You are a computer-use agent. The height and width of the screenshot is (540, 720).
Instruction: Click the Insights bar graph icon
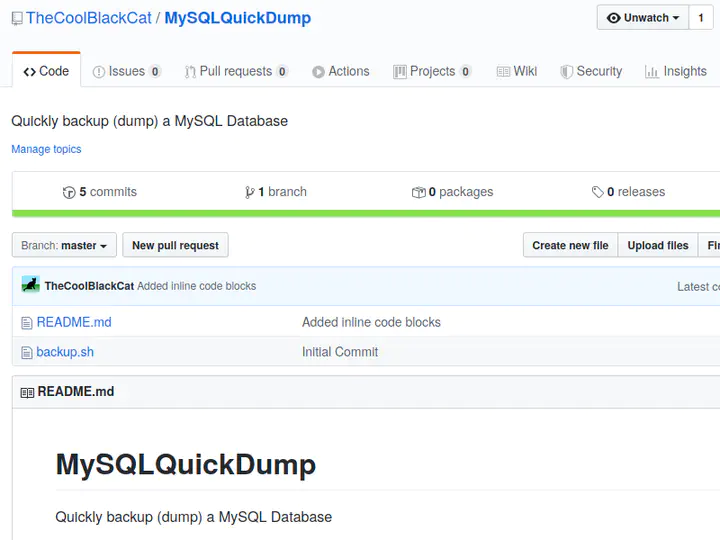point(652,72)
